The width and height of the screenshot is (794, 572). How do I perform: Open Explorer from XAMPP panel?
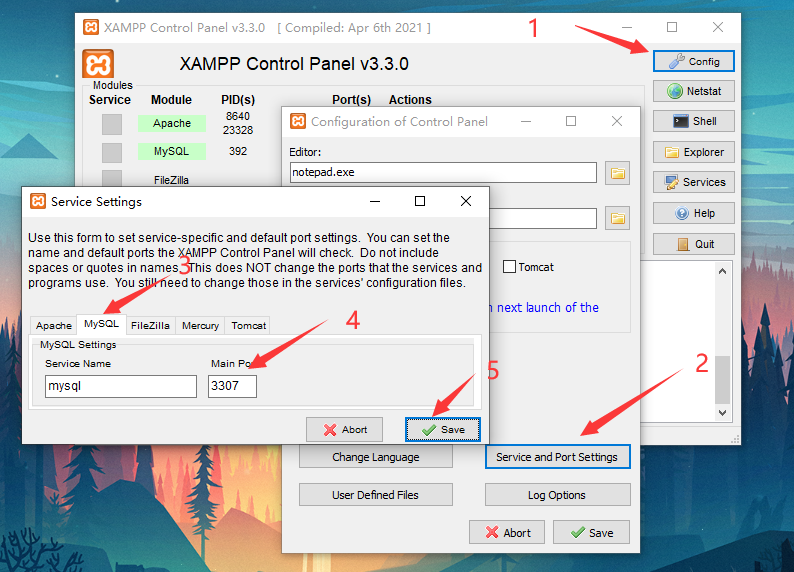[693, 152]
